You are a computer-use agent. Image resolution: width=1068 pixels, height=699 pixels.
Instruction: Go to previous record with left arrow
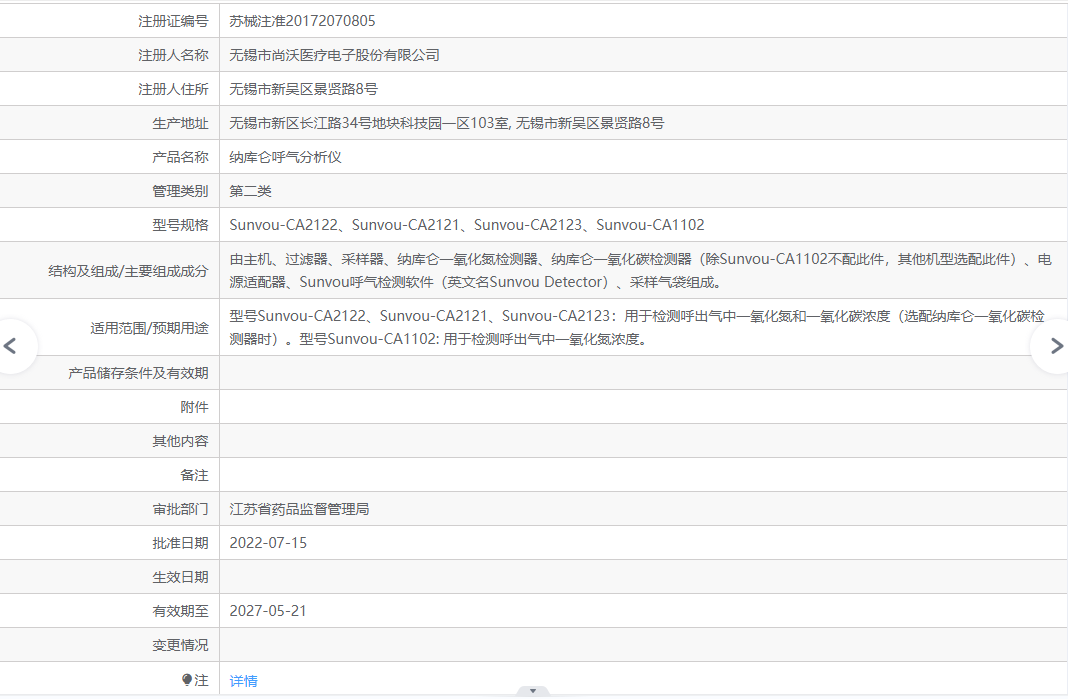click(10, 346)
